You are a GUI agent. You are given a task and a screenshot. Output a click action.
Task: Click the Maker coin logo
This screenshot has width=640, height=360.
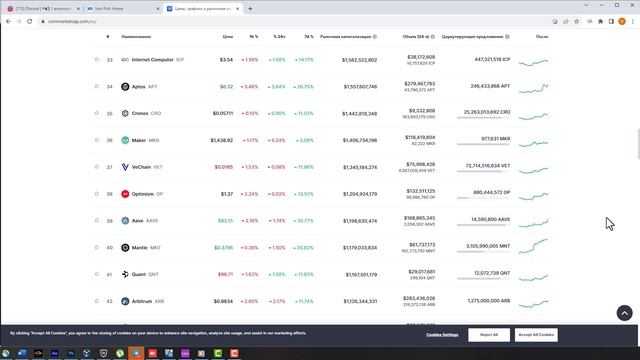125,140
